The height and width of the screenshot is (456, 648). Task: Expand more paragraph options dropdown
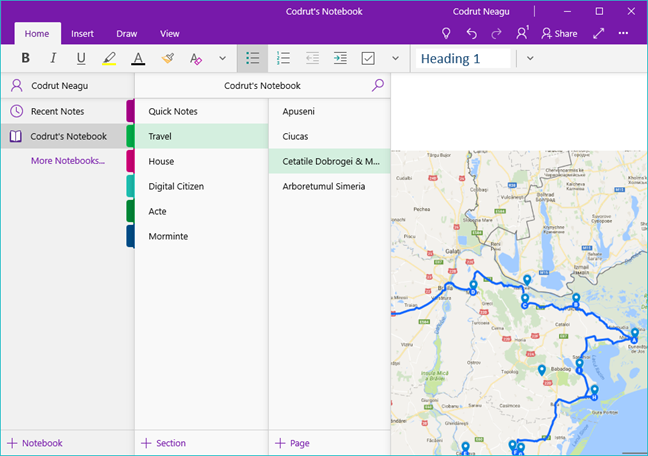[x=395, y=58]
